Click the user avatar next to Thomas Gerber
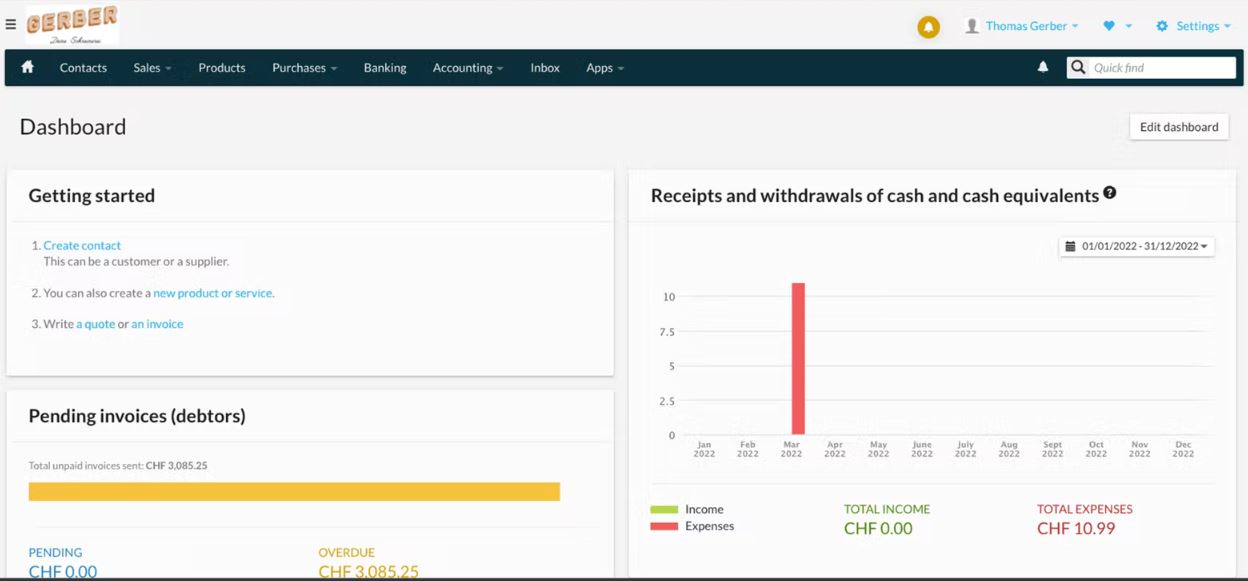This screenshot has height=581, width=1248. coord(971,26)
